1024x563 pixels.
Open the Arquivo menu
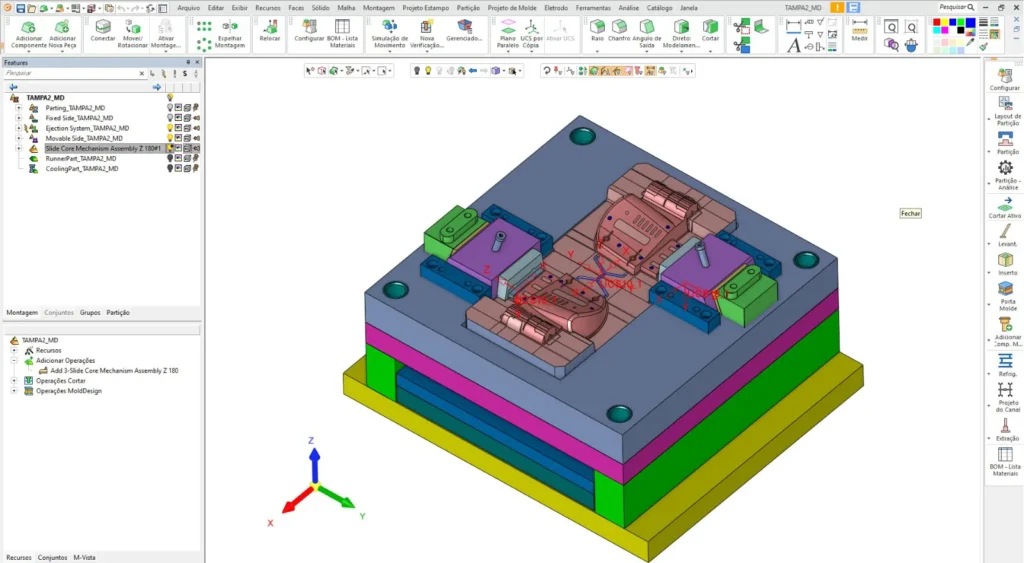(189, 8)
